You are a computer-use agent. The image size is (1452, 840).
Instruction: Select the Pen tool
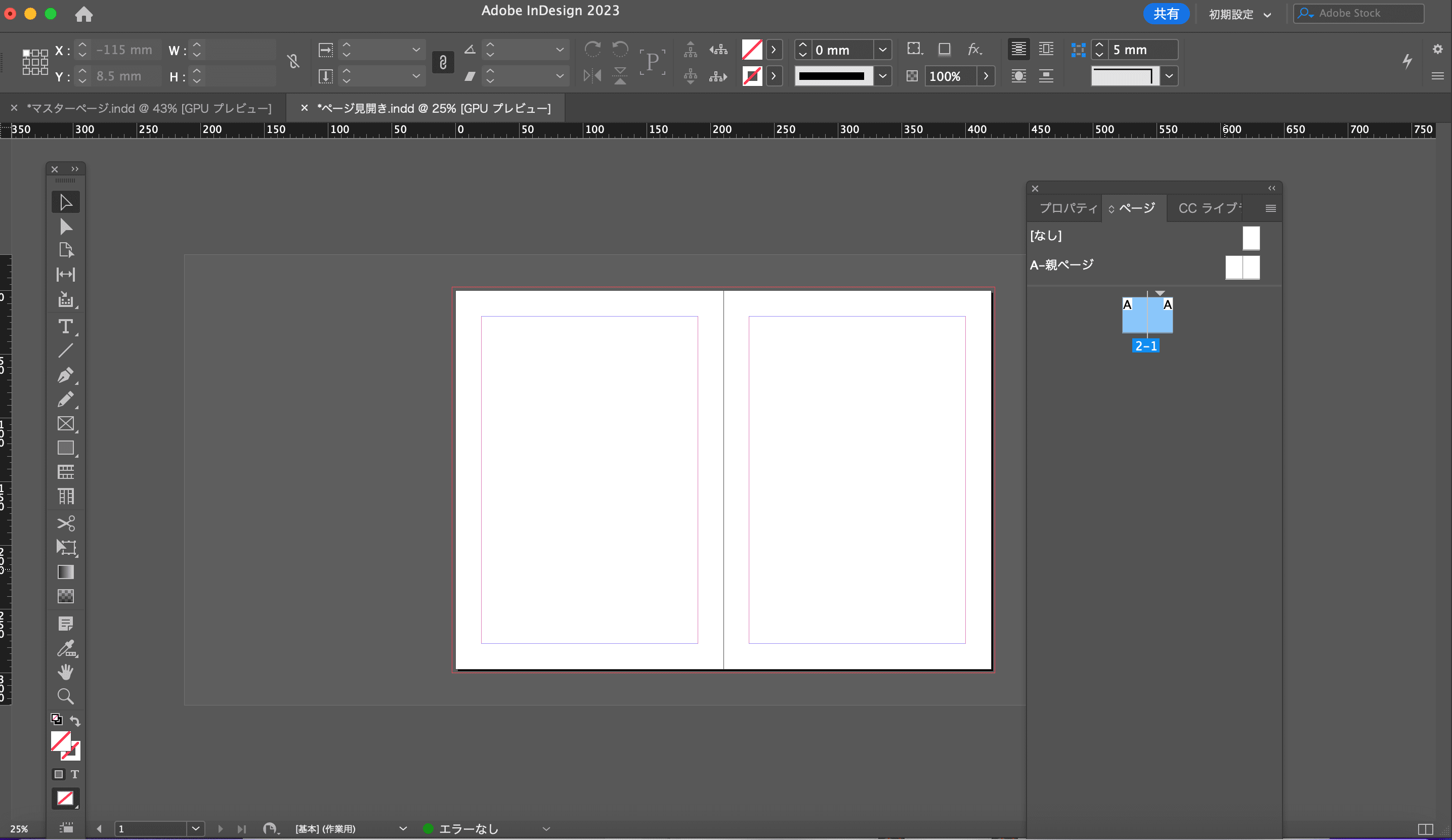(66, 375)
